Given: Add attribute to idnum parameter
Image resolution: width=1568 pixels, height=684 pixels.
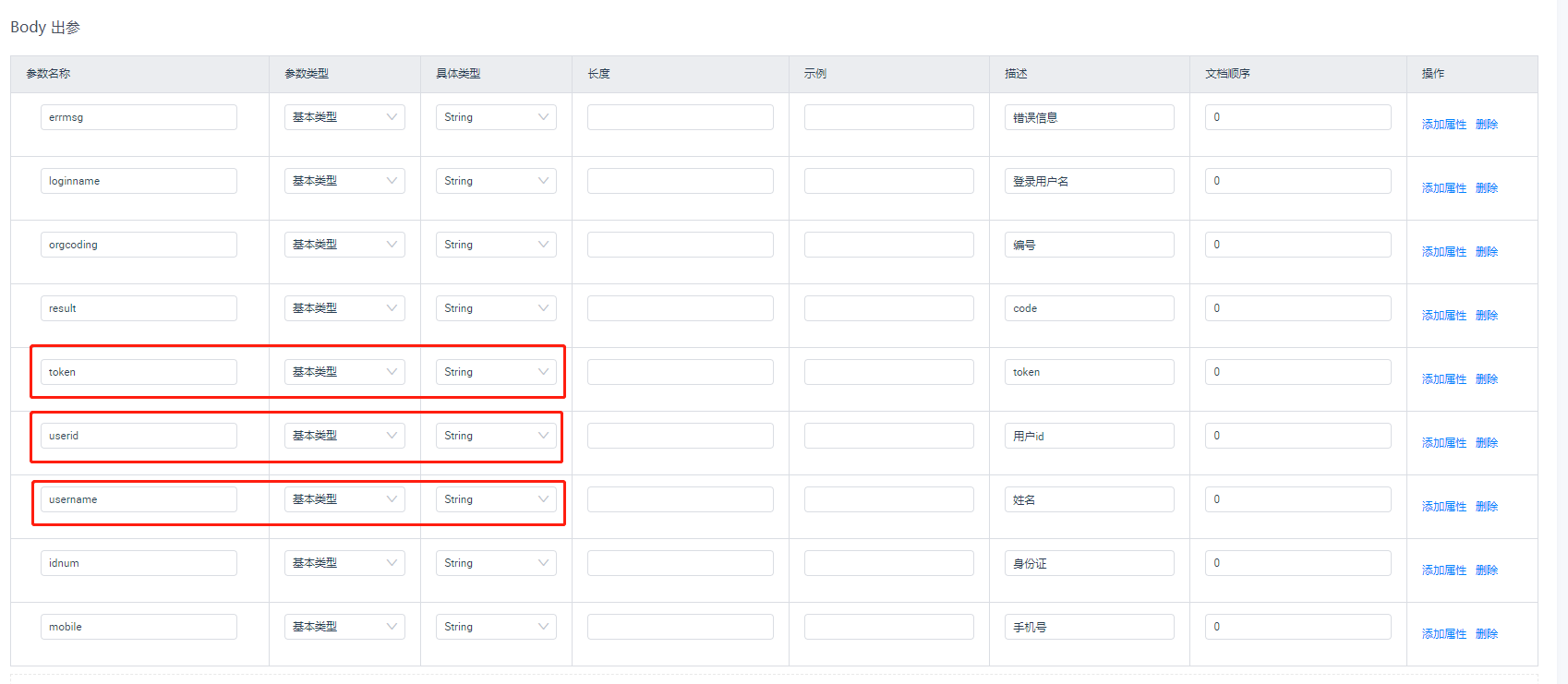Looking at the screenshot, I should [x=1444, y=570].
